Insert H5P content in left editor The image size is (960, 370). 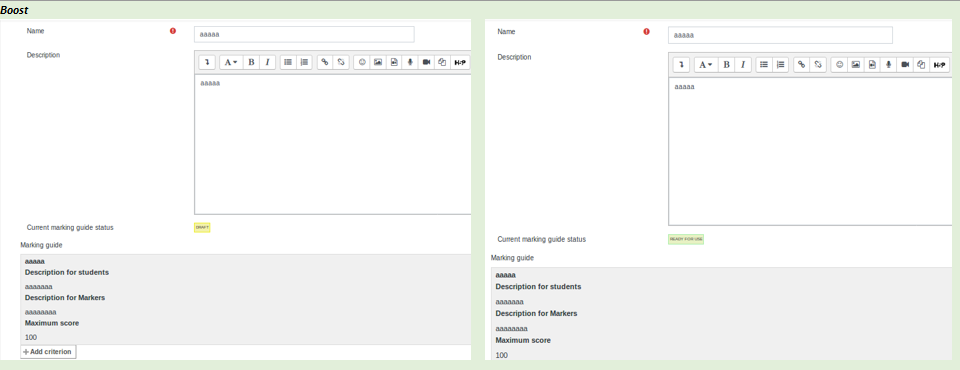(459, 62)
